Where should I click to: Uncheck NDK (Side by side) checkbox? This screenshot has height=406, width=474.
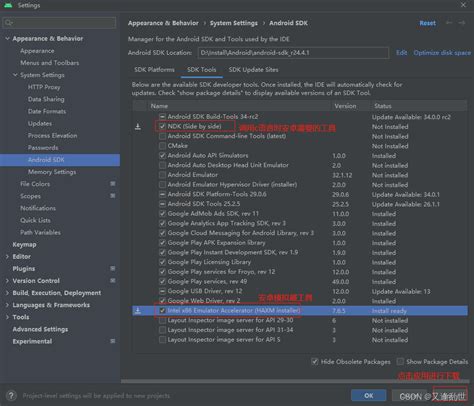[x=162, y=126]
